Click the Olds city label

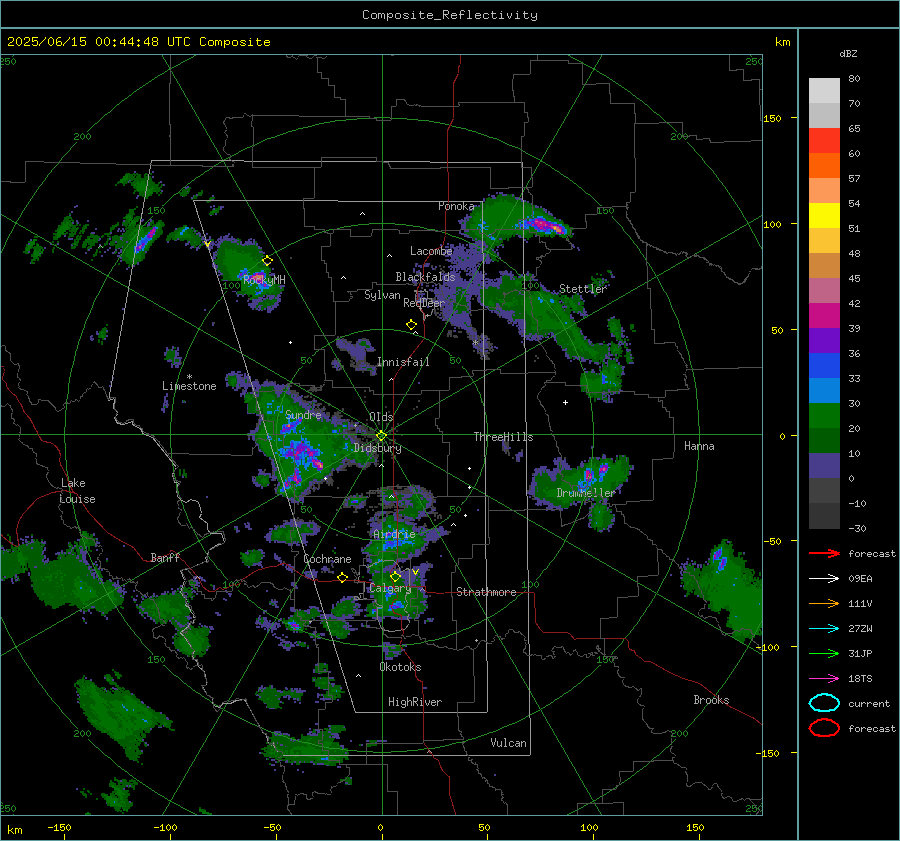pyautogui.click(x=381, y=417)
